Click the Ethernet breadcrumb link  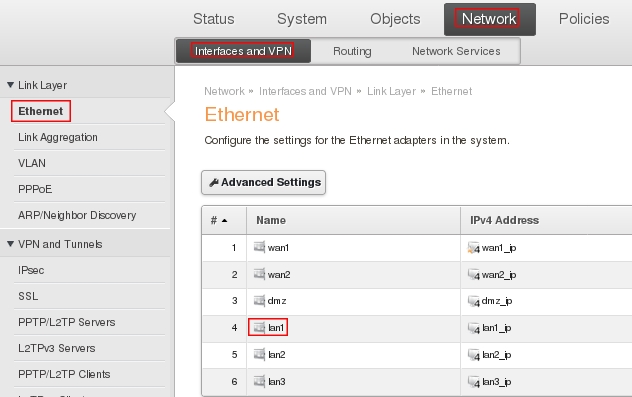(x=451, y=91)
